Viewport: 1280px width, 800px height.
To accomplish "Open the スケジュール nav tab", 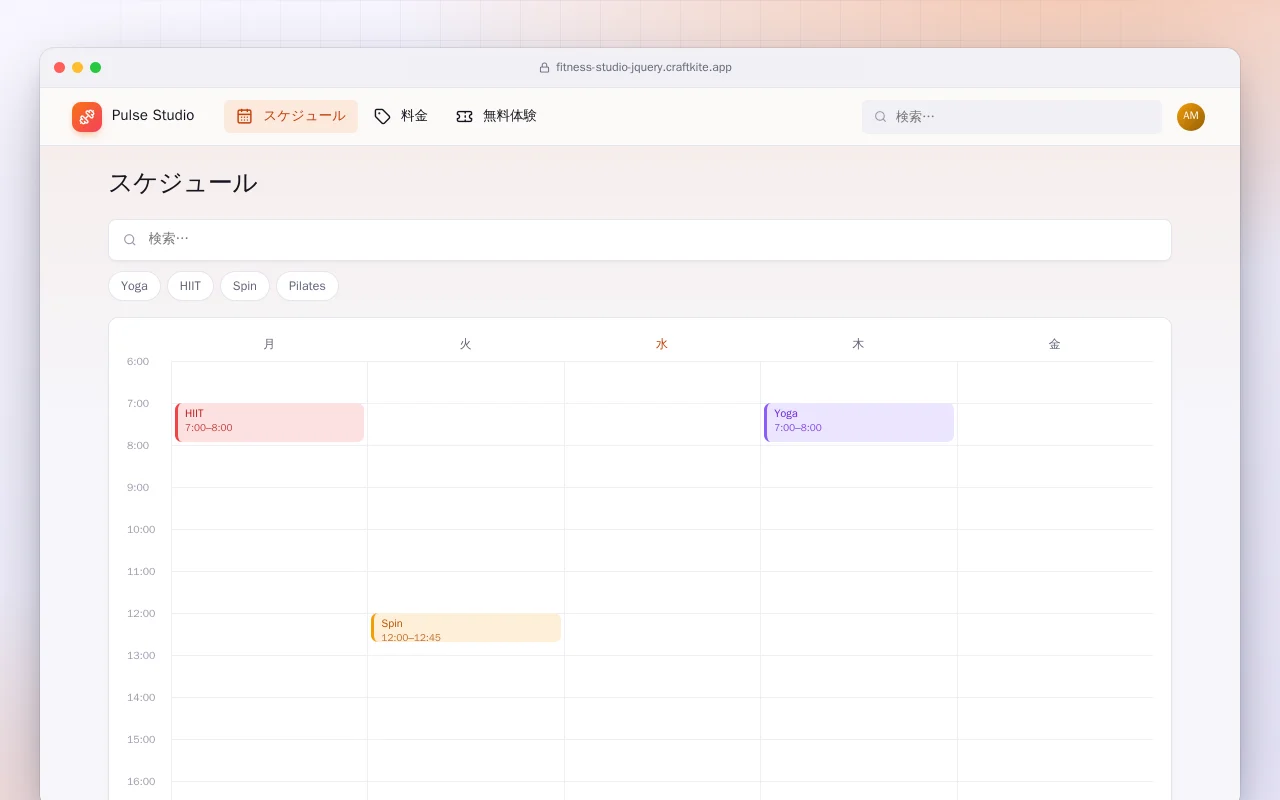I will click(x=291, y=116).
